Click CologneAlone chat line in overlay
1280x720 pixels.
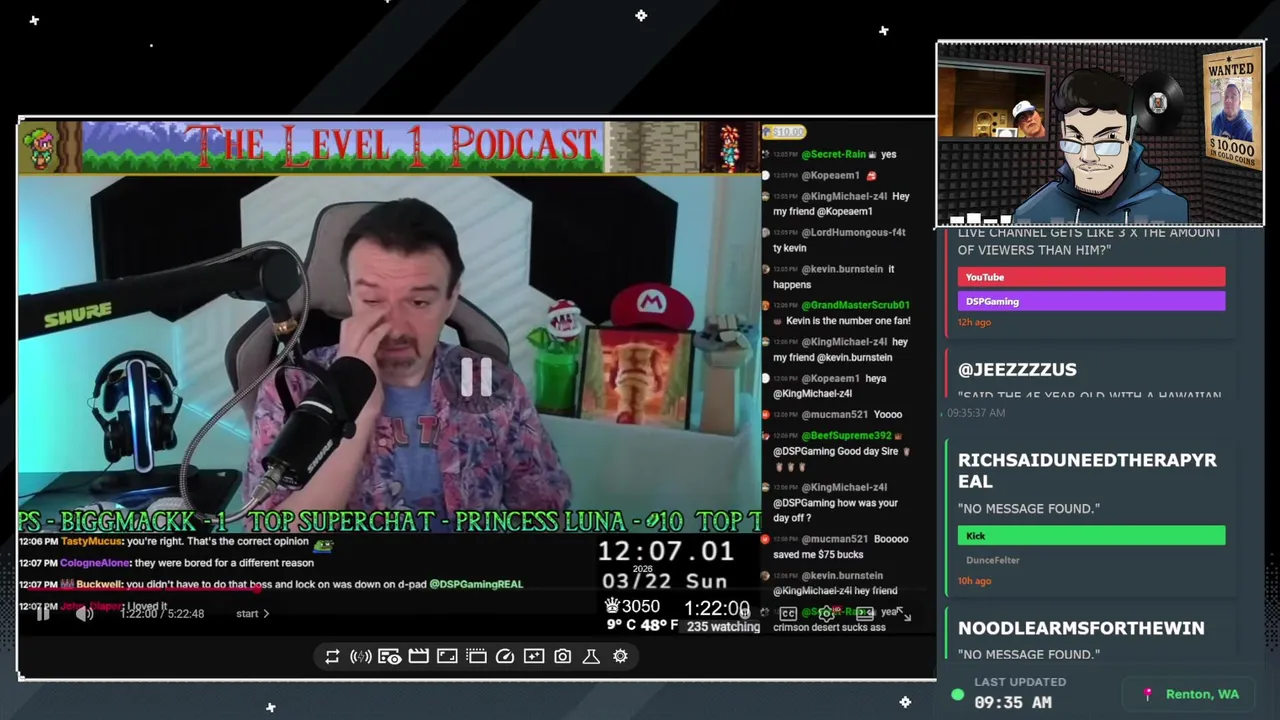[166, 563]
